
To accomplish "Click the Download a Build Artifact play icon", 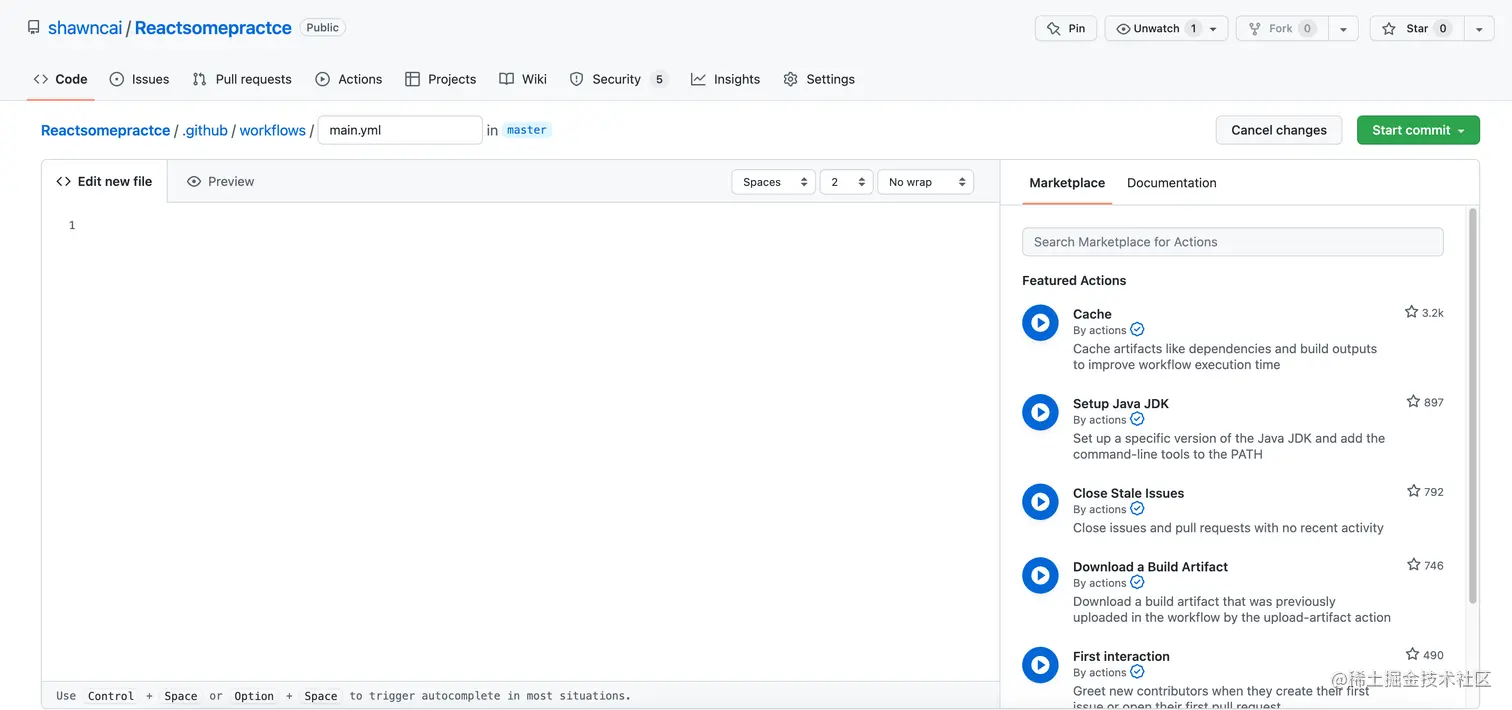I will pos(1040,575).
